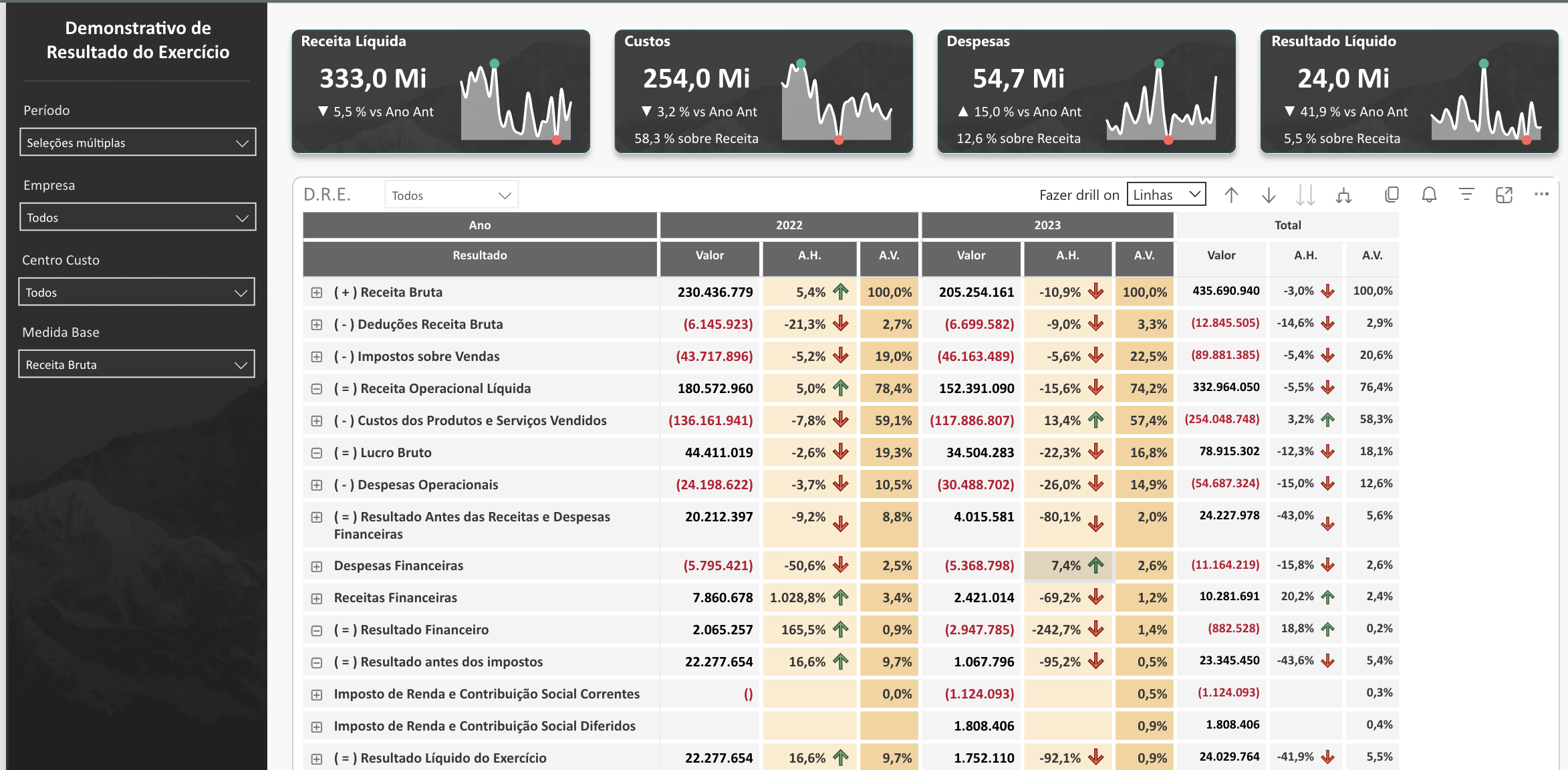Expand the Despesas Financeiras row
This screenshot has height=770, width=1568.
coord(317,566)
